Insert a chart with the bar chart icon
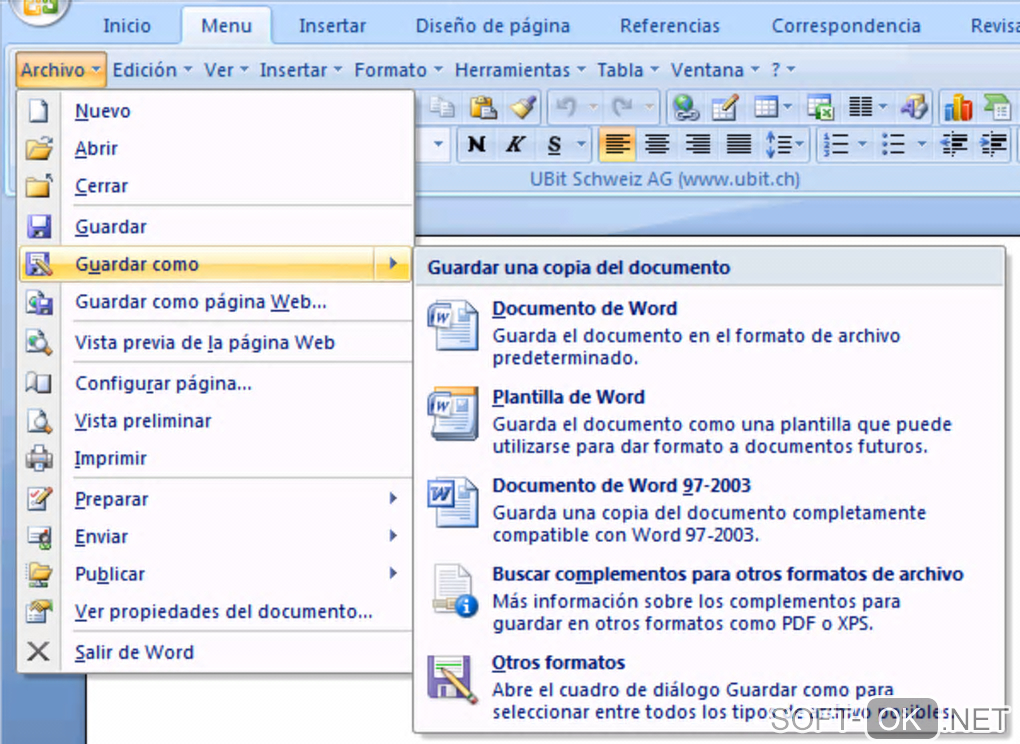The height and width of the screenshot is (744, 1020). (x=958, y=107)
